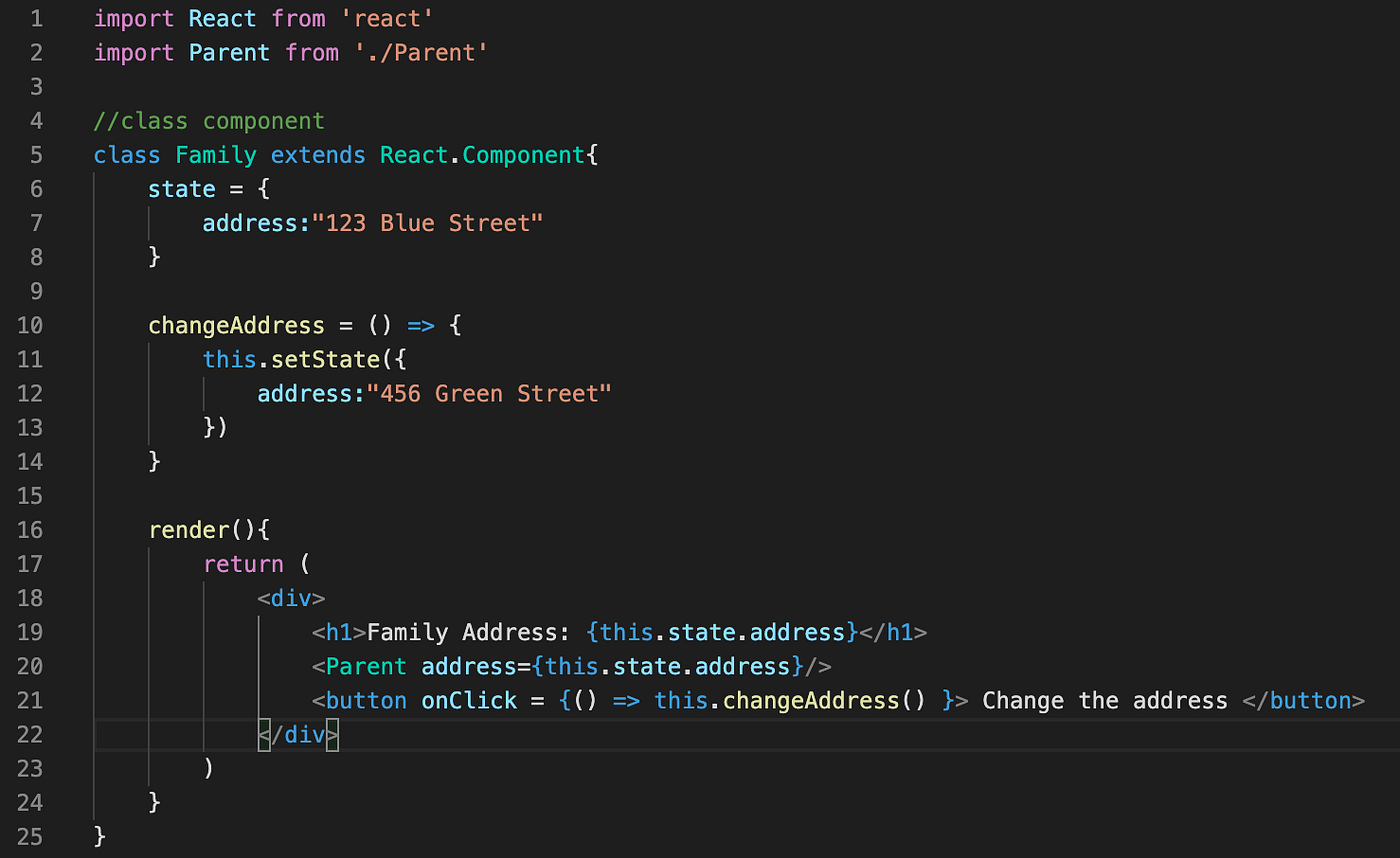Click the closing button tag on line 21
The image size is (1400, 858).
coord(1303,700)
